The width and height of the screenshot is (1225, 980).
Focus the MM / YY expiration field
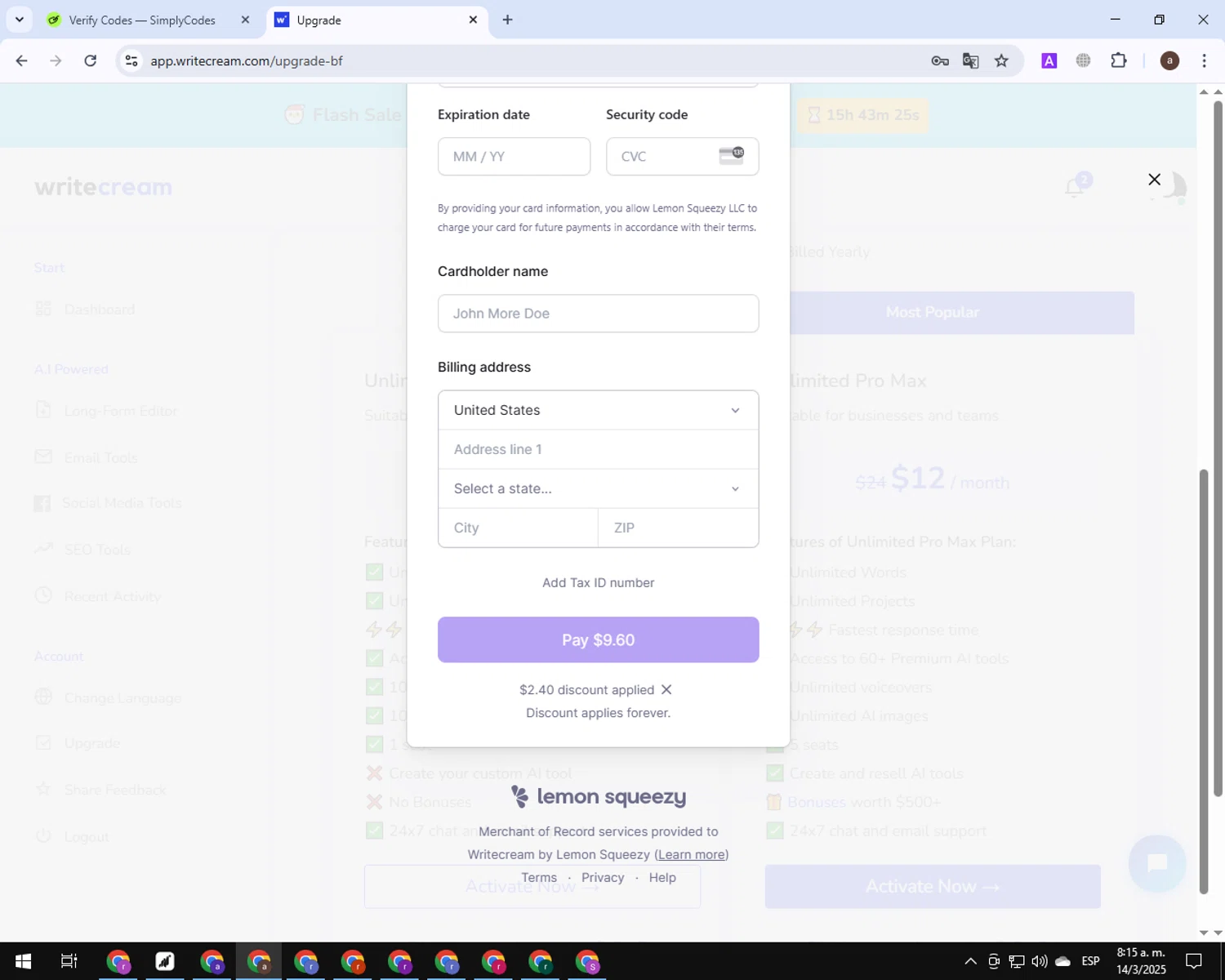514,156
